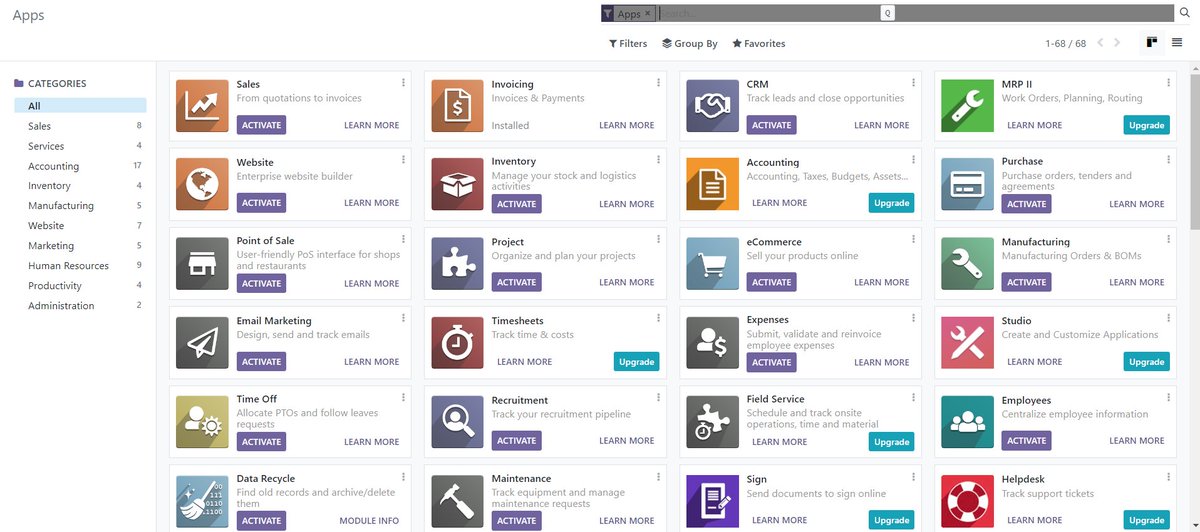The height and width of the screenshot is (532, 1200).
Task: Click the Accounting document icon
Action: [712, 184]
